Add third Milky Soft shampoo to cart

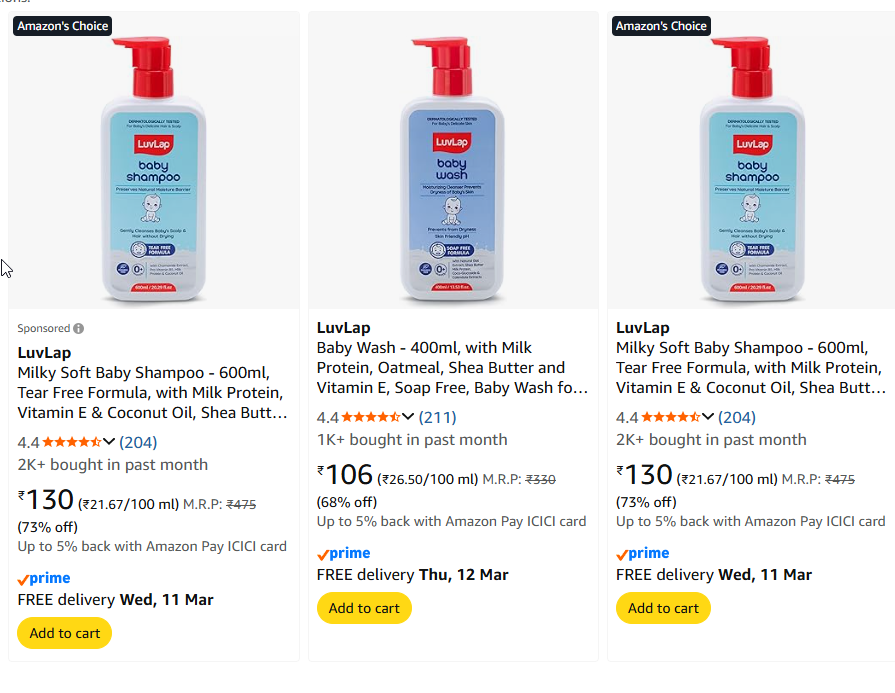coord(663,608)
